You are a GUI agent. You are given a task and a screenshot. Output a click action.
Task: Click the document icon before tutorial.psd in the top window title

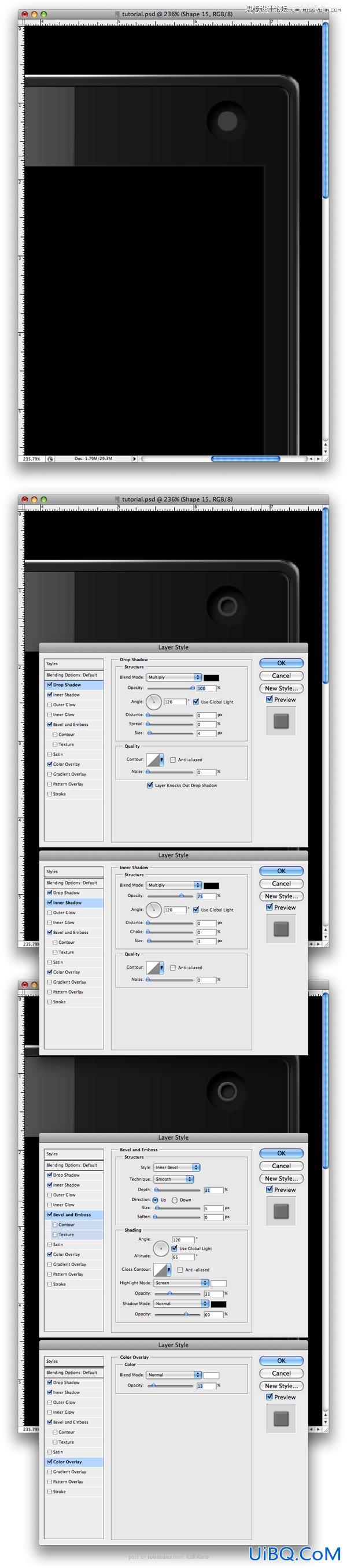pos(117,13)
